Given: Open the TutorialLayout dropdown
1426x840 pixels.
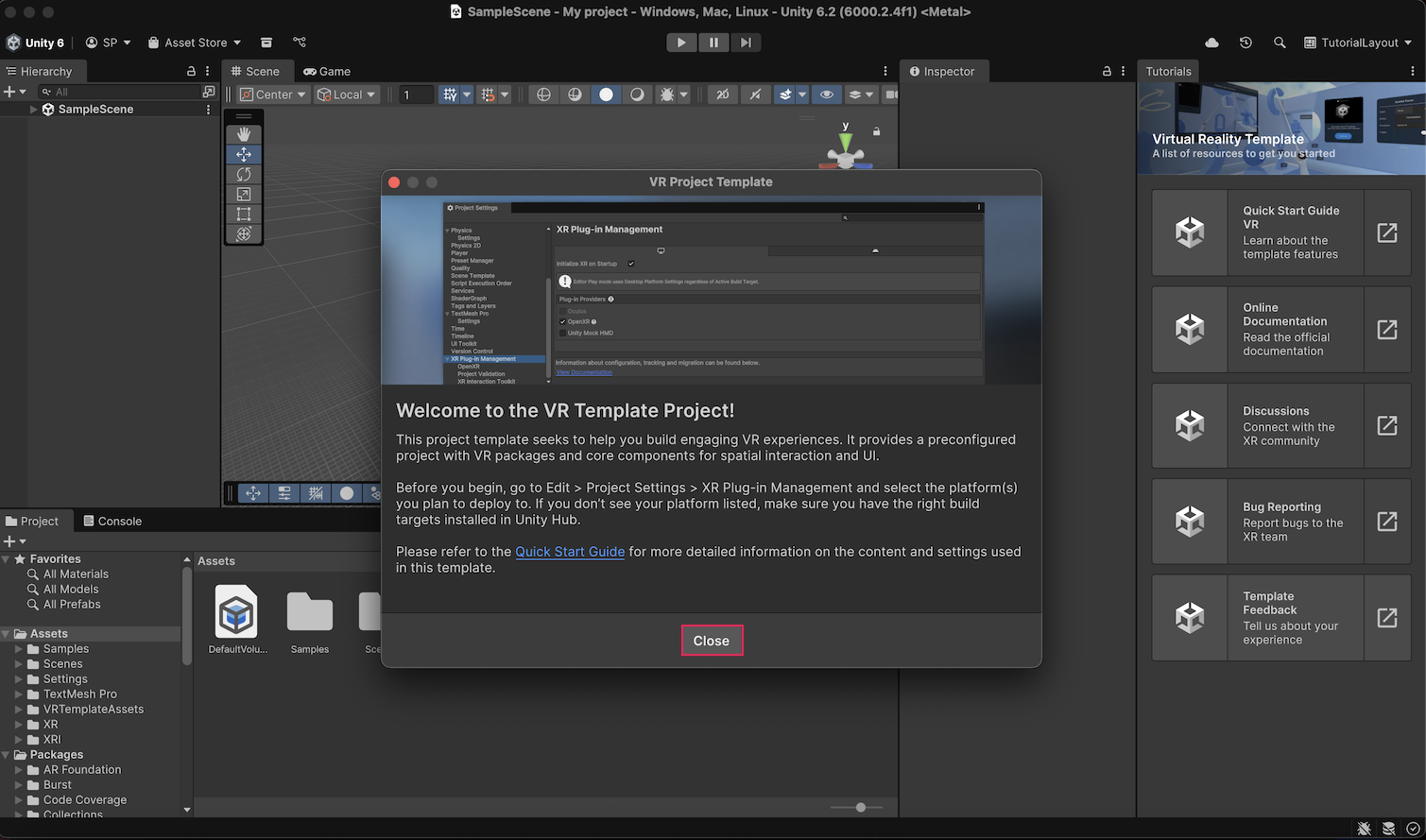Looking at the screenshot, I should (1358, 43).
